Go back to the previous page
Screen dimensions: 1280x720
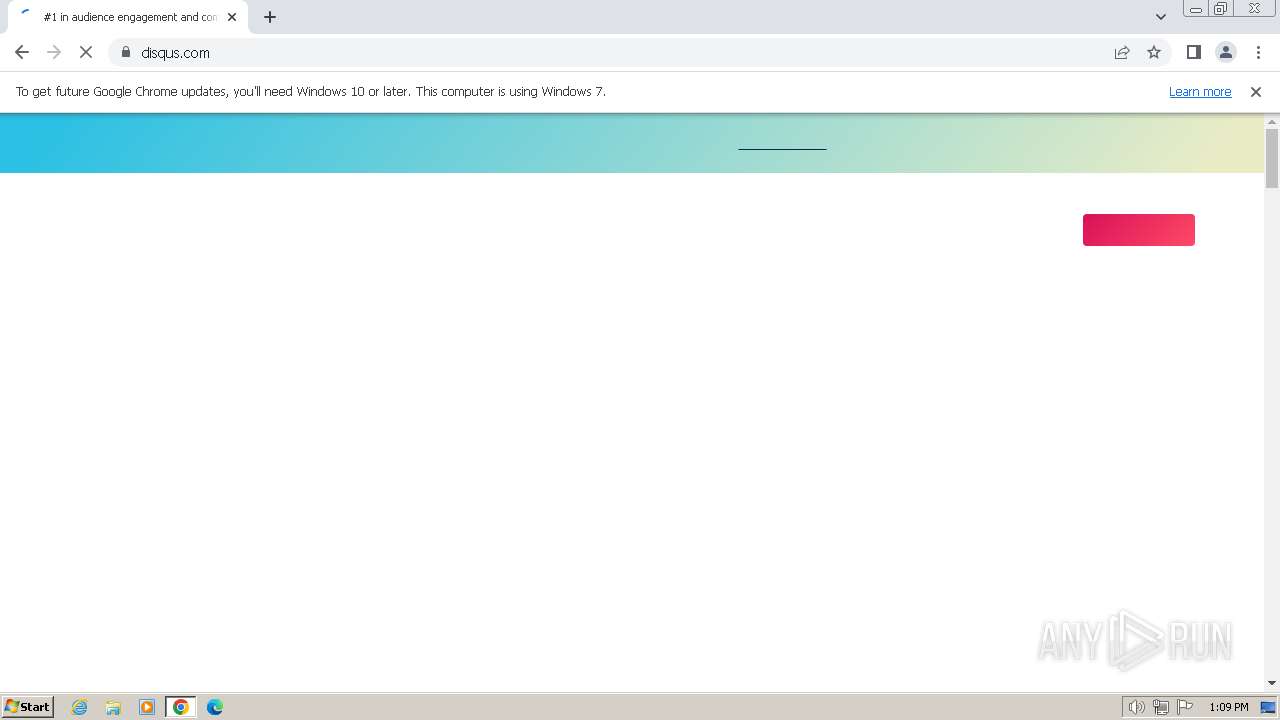(22, 52)
